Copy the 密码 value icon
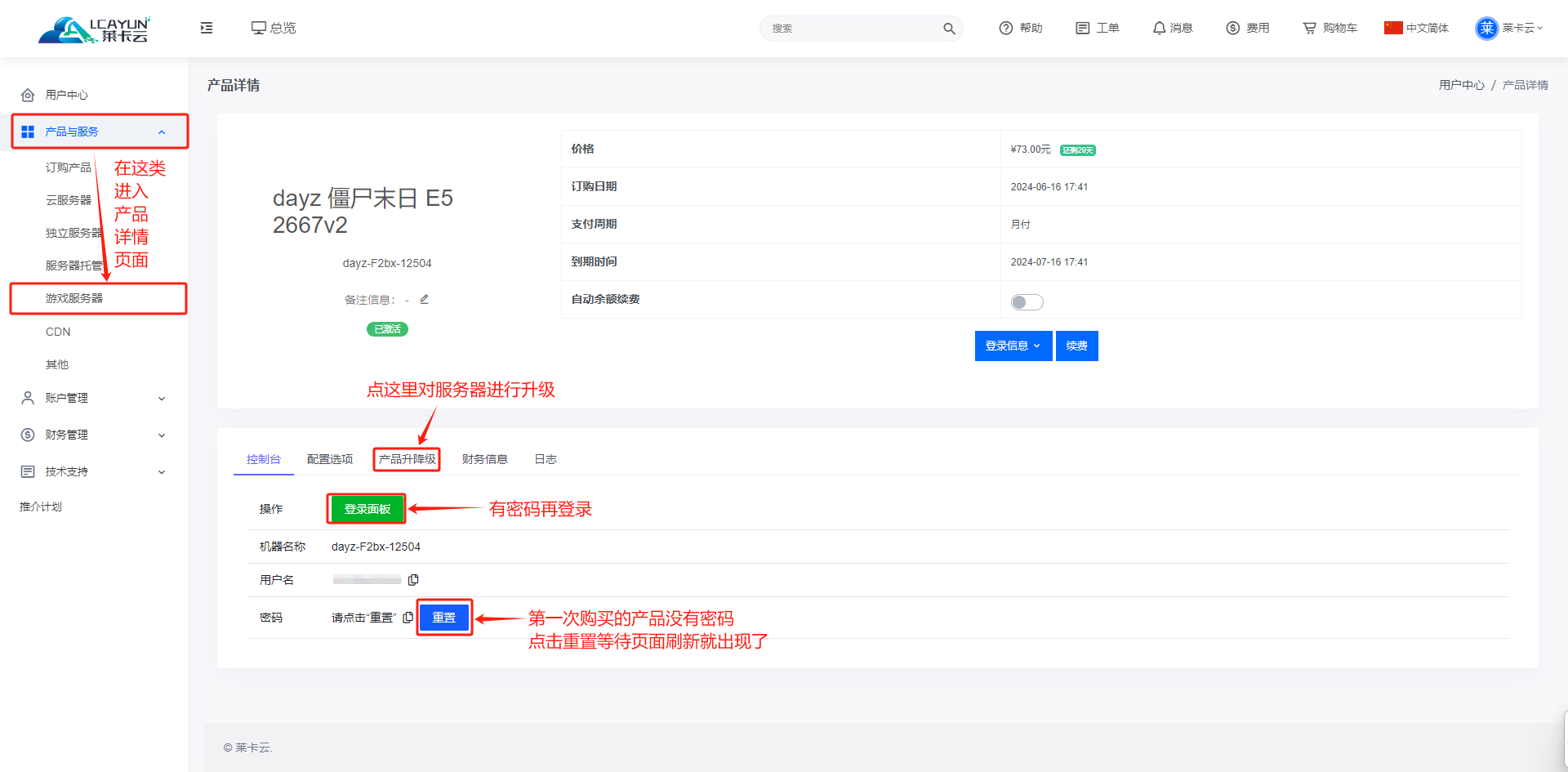 [x=408, y=618]
